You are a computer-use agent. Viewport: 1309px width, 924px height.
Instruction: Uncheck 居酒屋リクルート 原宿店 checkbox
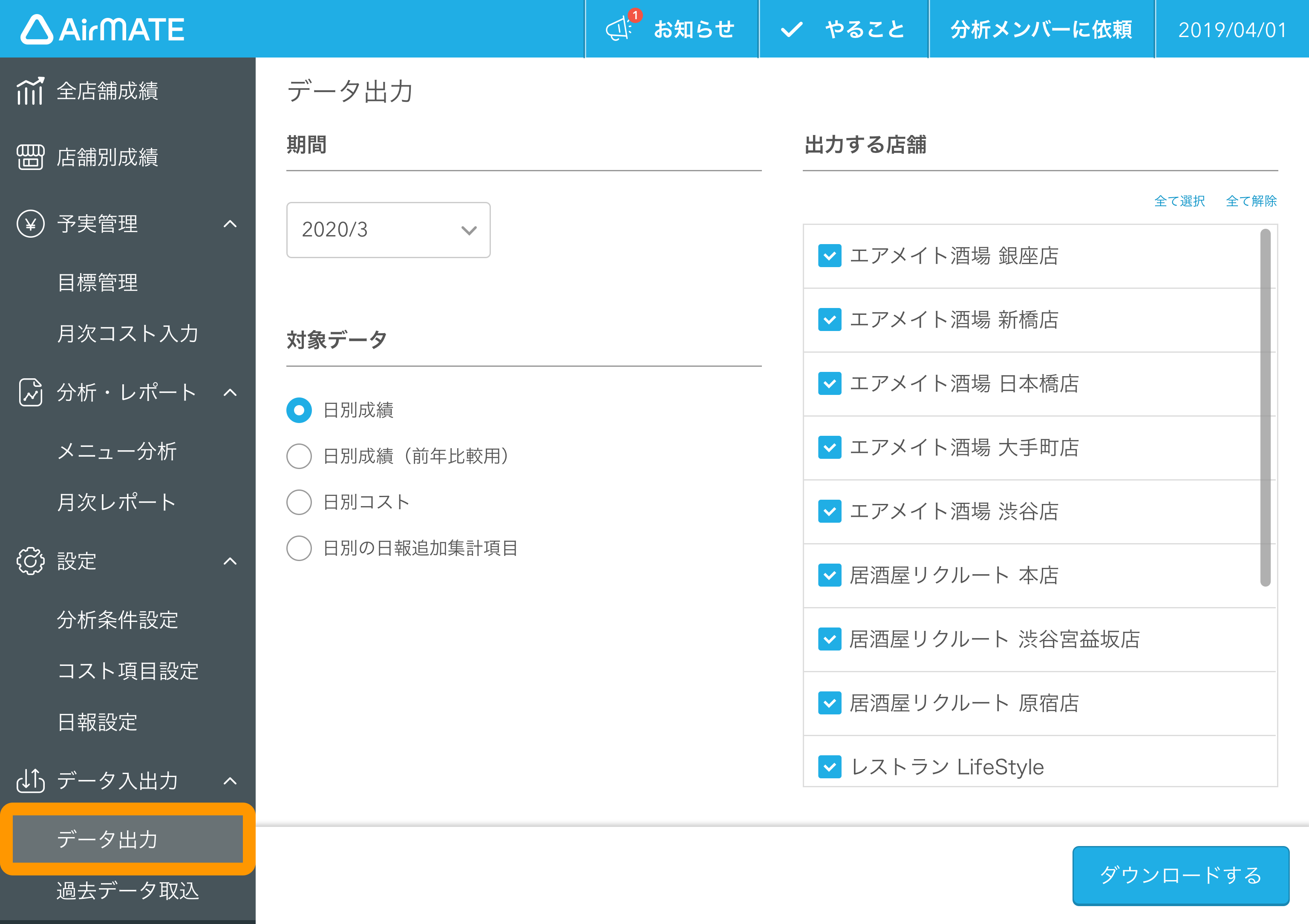tap(830, 703)
